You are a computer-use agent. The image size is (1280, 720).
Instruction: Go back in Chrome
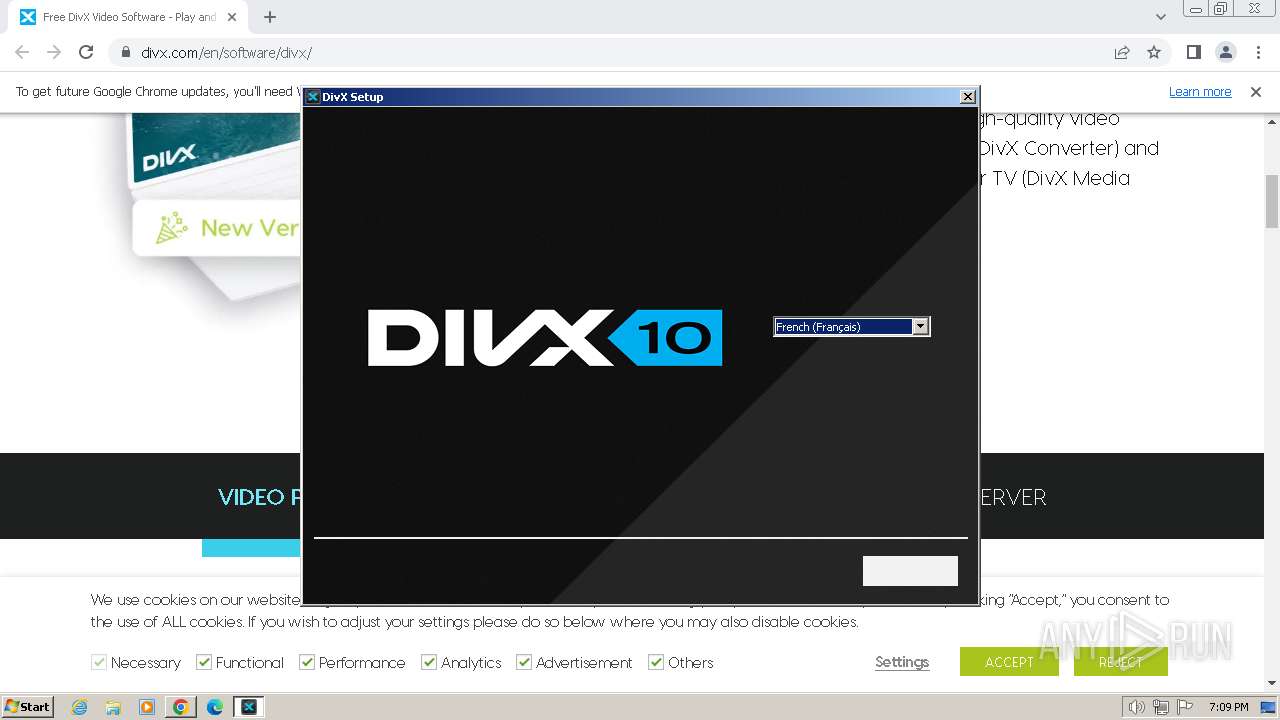point(22,52)
